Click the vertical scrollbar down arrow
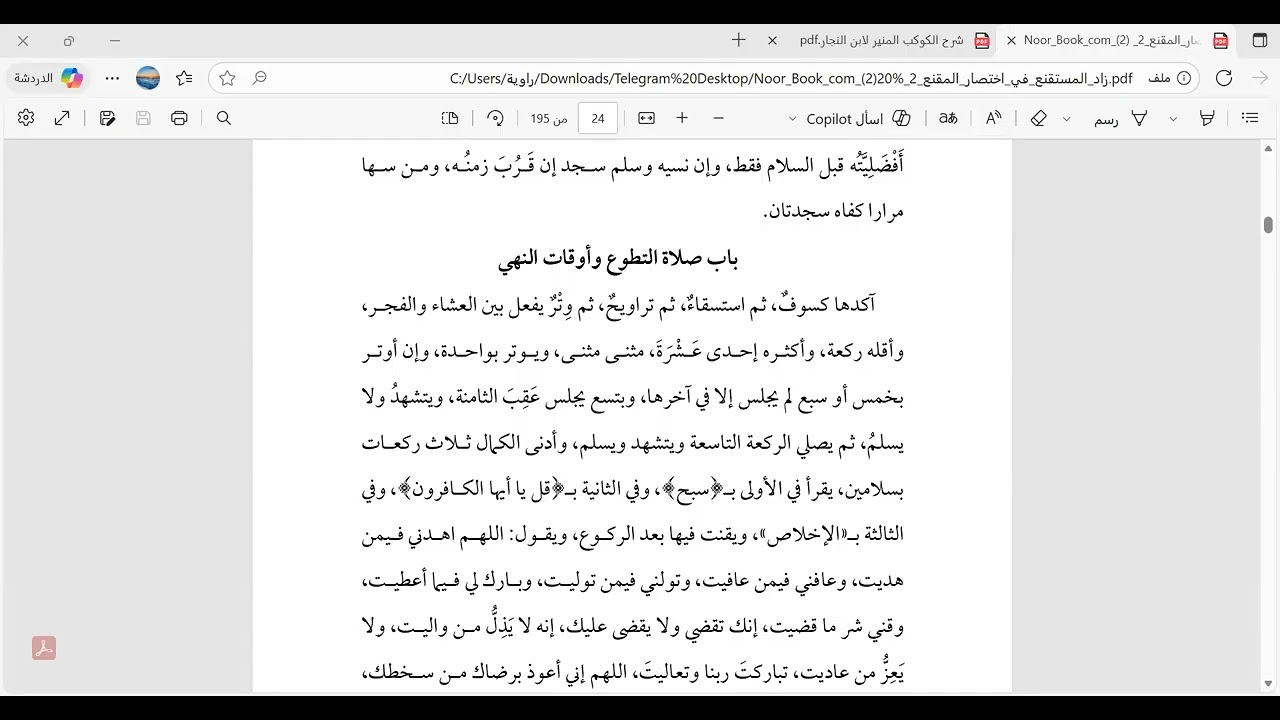Screen dimensions: 1280x720 (1268, 684)
